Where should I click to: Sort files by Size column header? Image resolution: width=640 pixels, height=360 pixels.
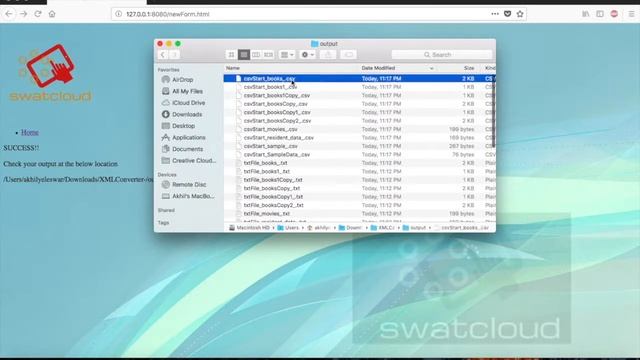(469, 68)
